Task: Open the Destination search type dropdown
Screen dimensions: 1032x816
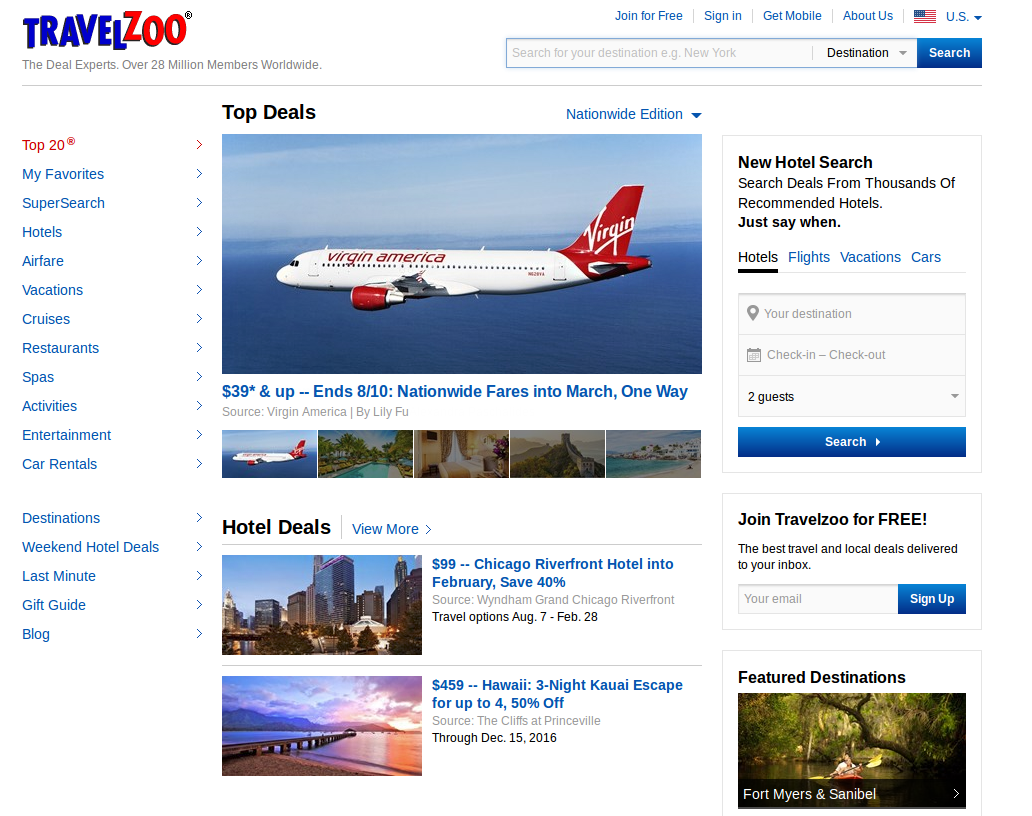Action: coord(865,53)
